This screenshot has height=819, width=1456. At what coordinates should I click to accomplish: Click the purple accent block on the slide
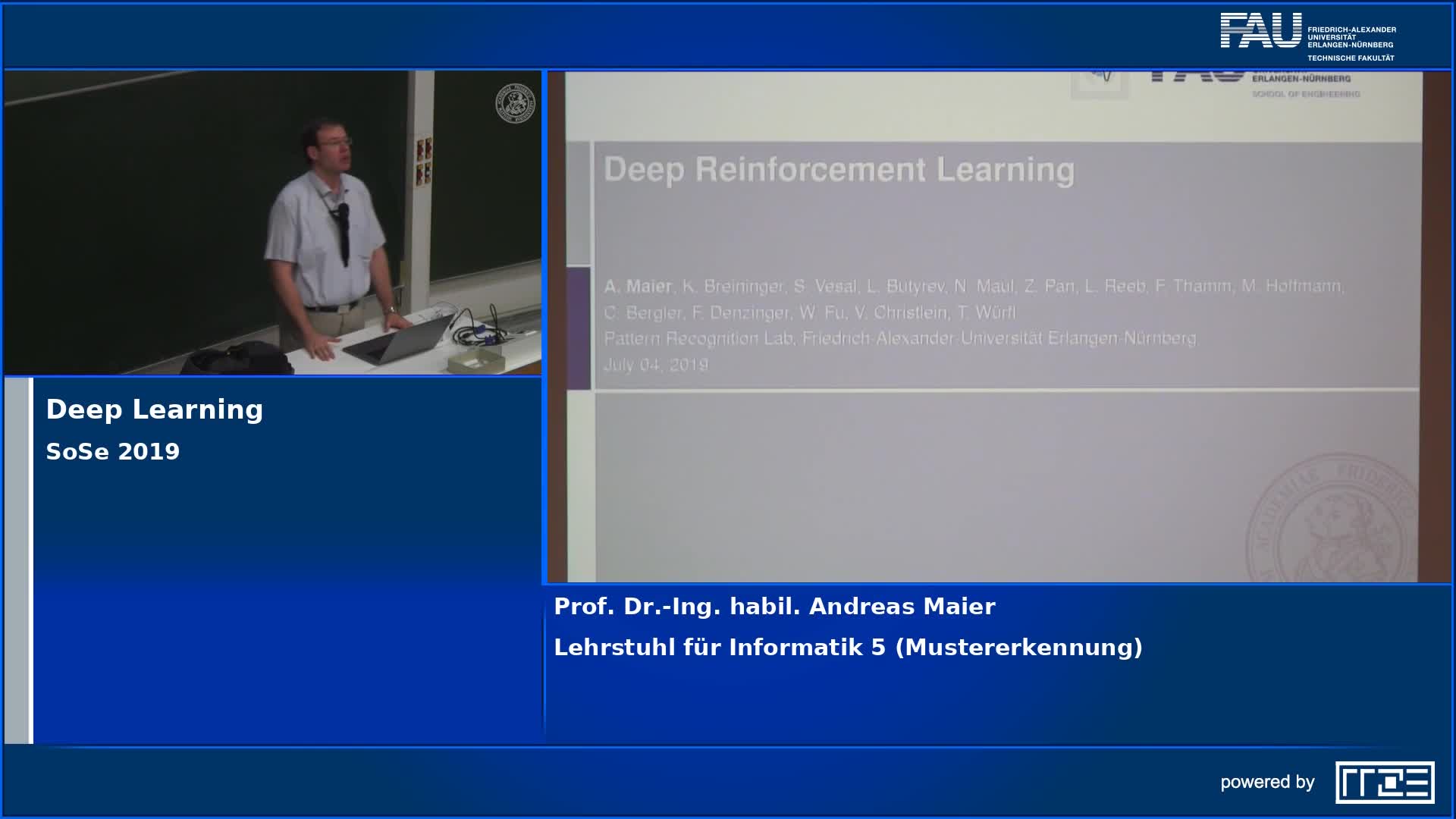pyautogui.click(x=578, y=328)
